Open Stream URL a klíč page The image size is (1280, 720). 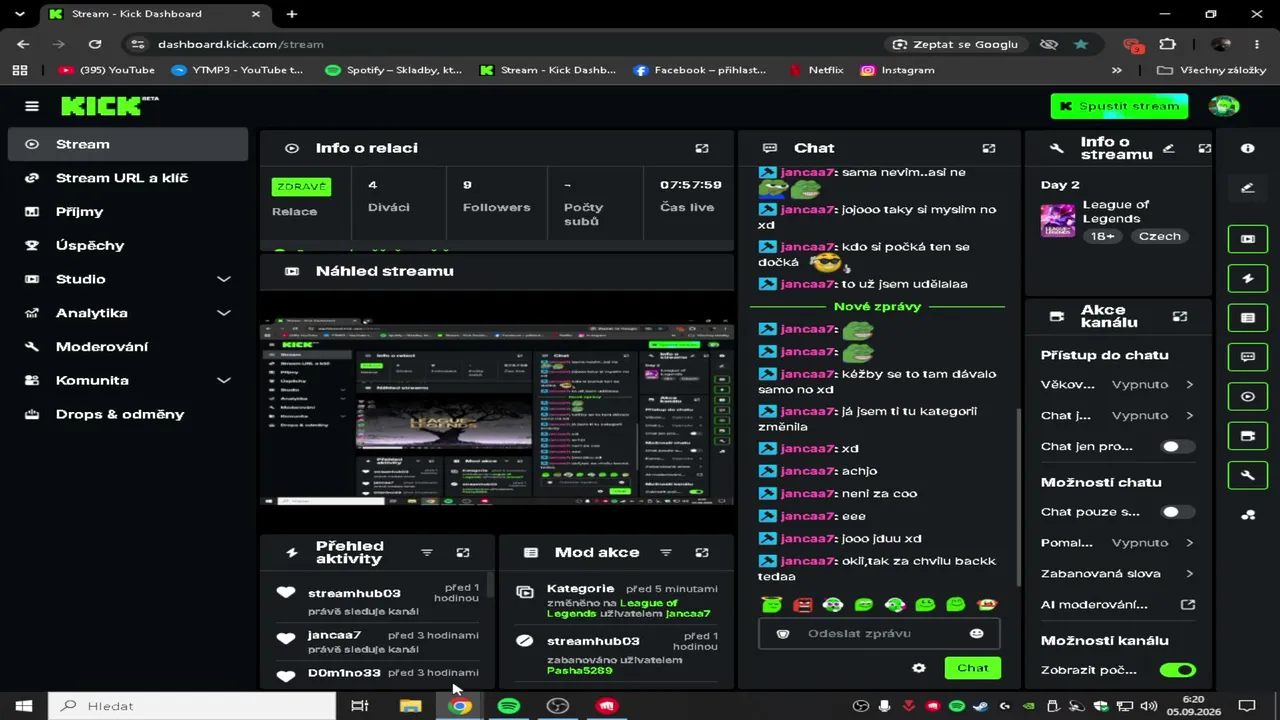(128, 178)
